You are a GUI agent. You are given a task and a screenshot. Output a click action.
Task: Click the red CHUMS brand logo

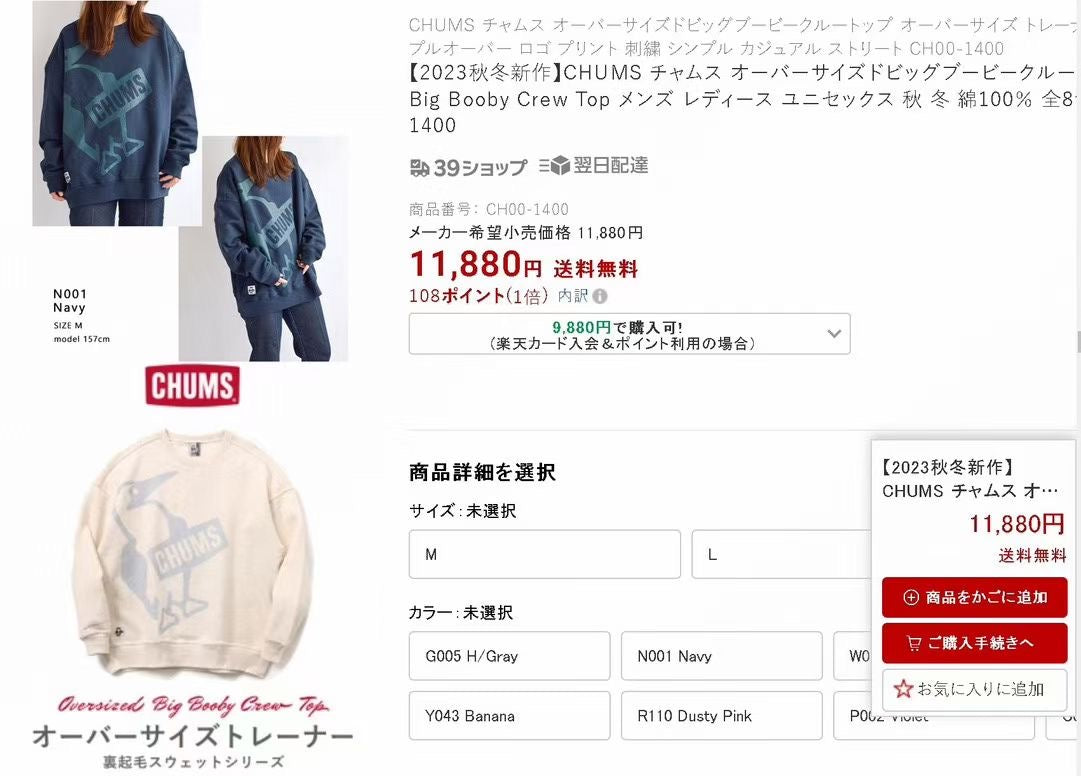point(192,385)
